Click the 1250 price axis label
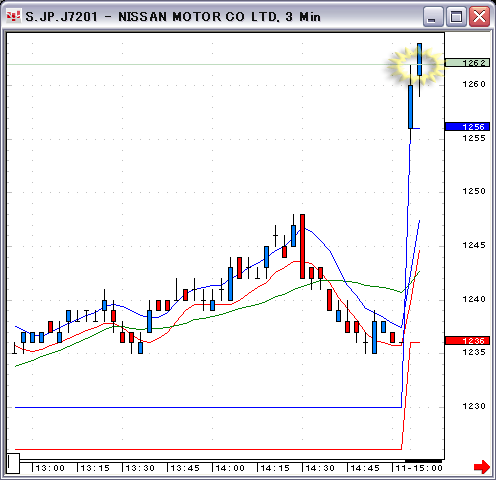The width and height of the screenshot is (496, 480). coord(474,191)
